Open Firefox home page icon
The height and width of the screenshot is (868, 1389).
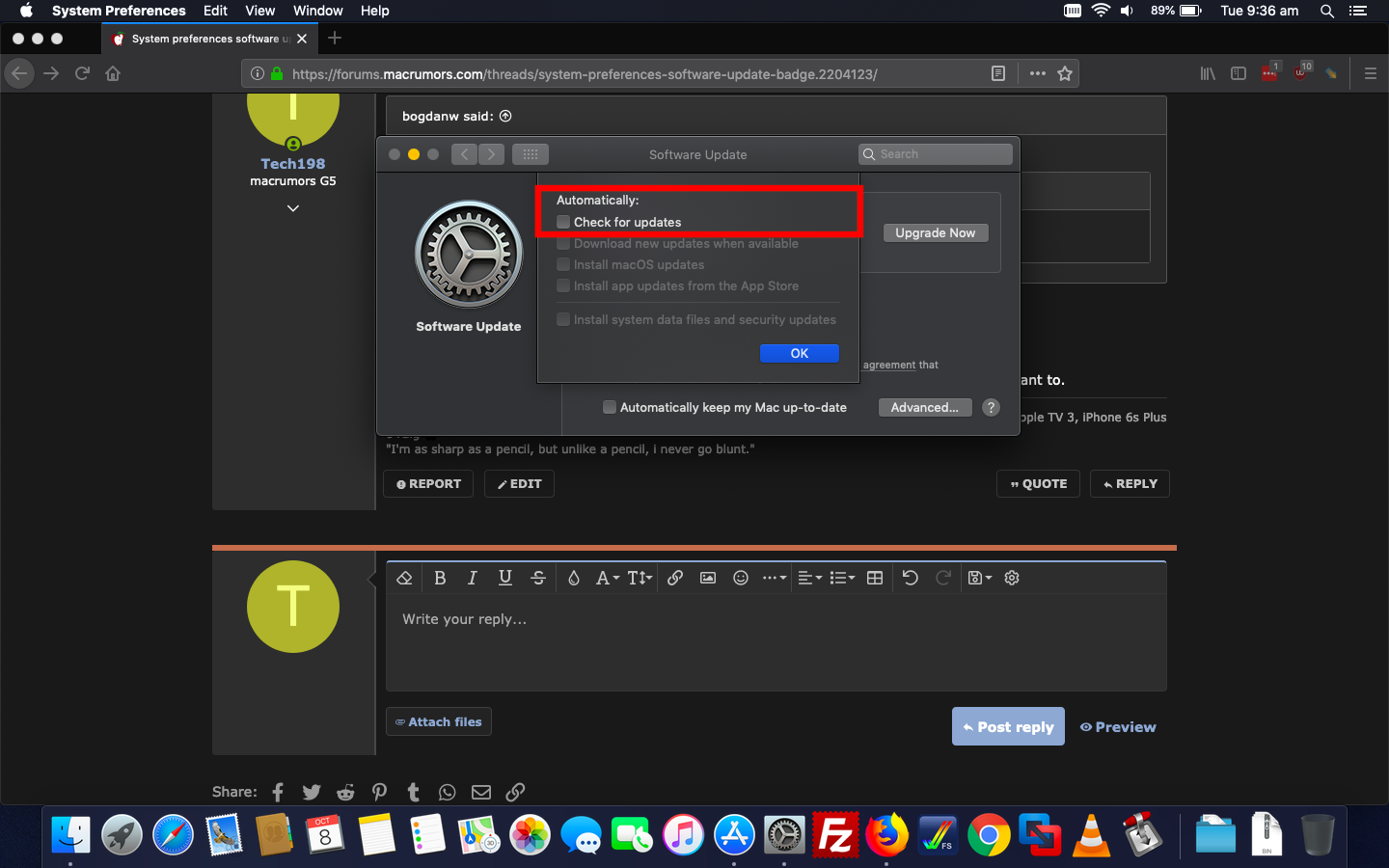(x=113, y=73)
